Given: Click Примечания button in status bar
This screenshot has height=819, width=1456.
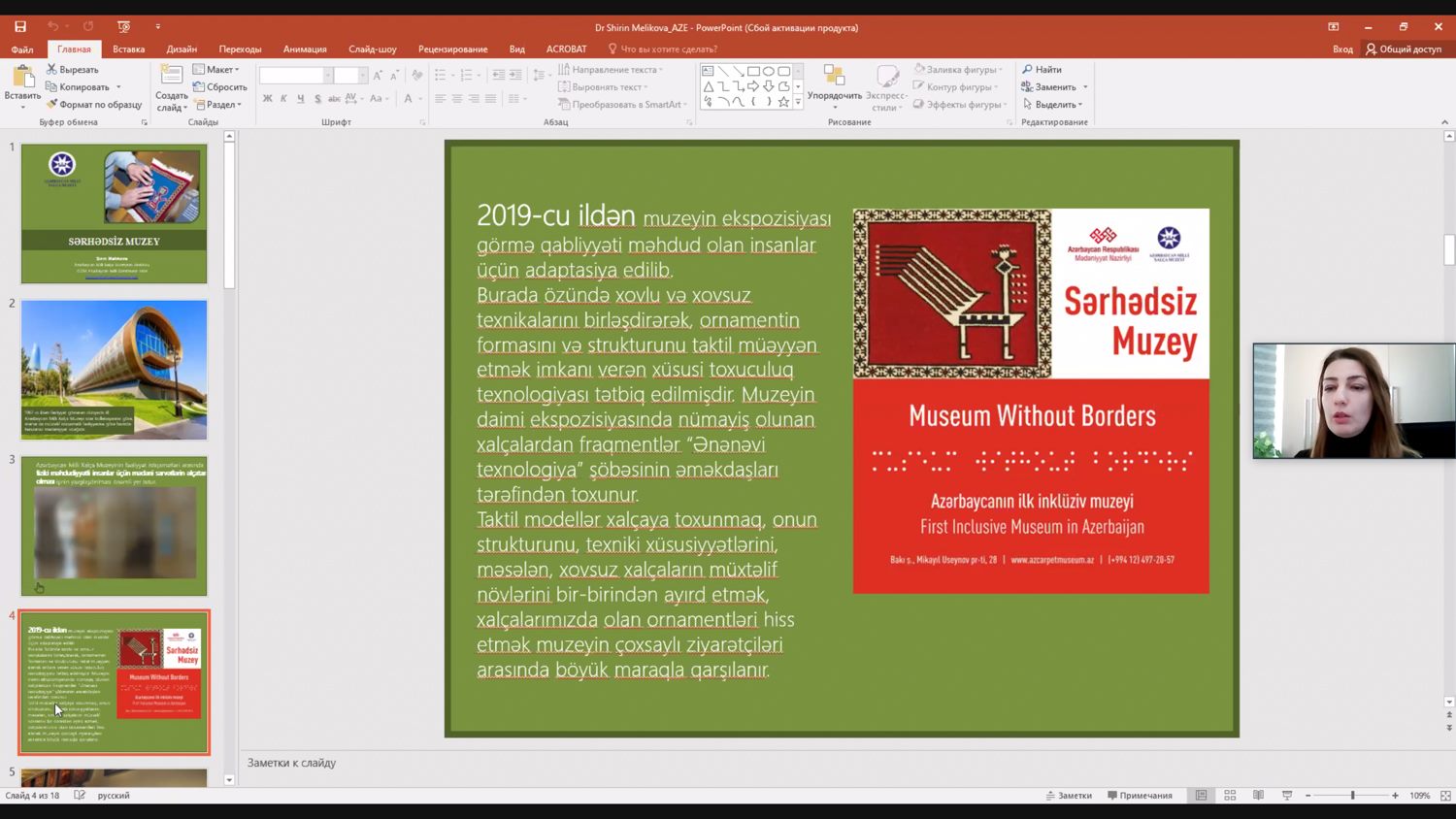Looking at the screenshot, I should tap(1140, 796).
